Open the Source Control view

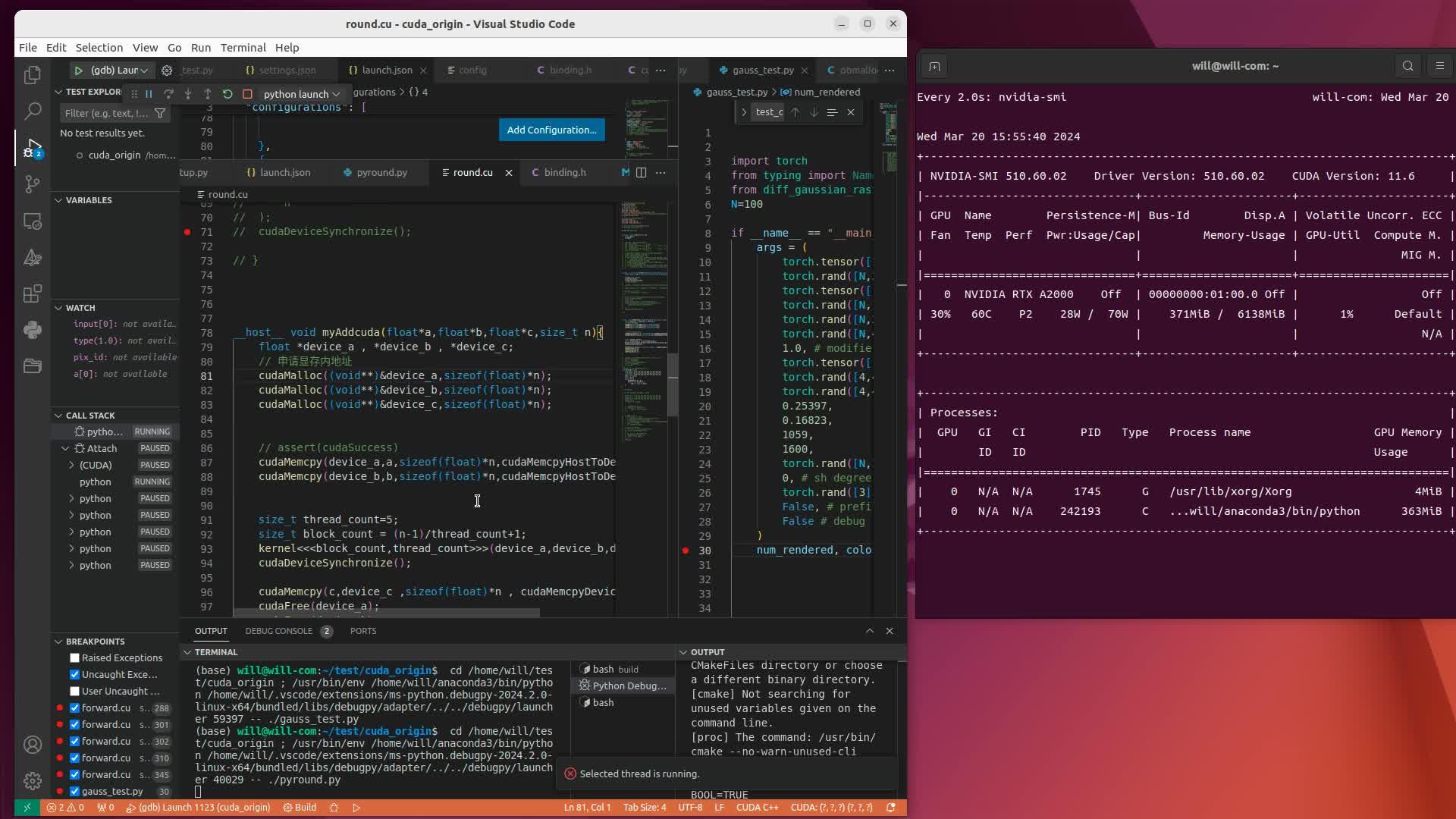[33, 184]
